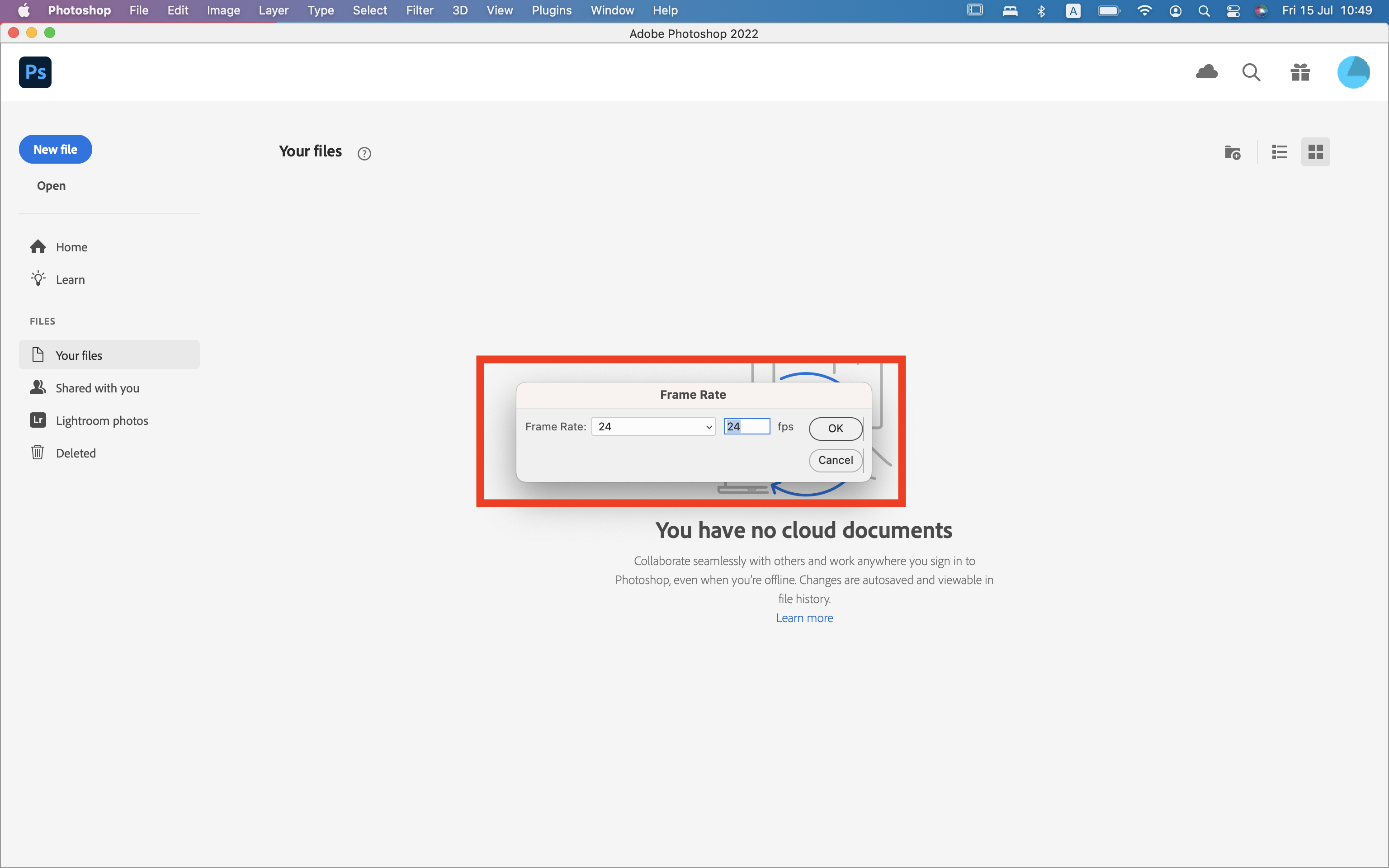This screenshot has width=1389, height=868.
Task: Click the Photoshop cloud sync icon
Action: (x=1207, y=72)
